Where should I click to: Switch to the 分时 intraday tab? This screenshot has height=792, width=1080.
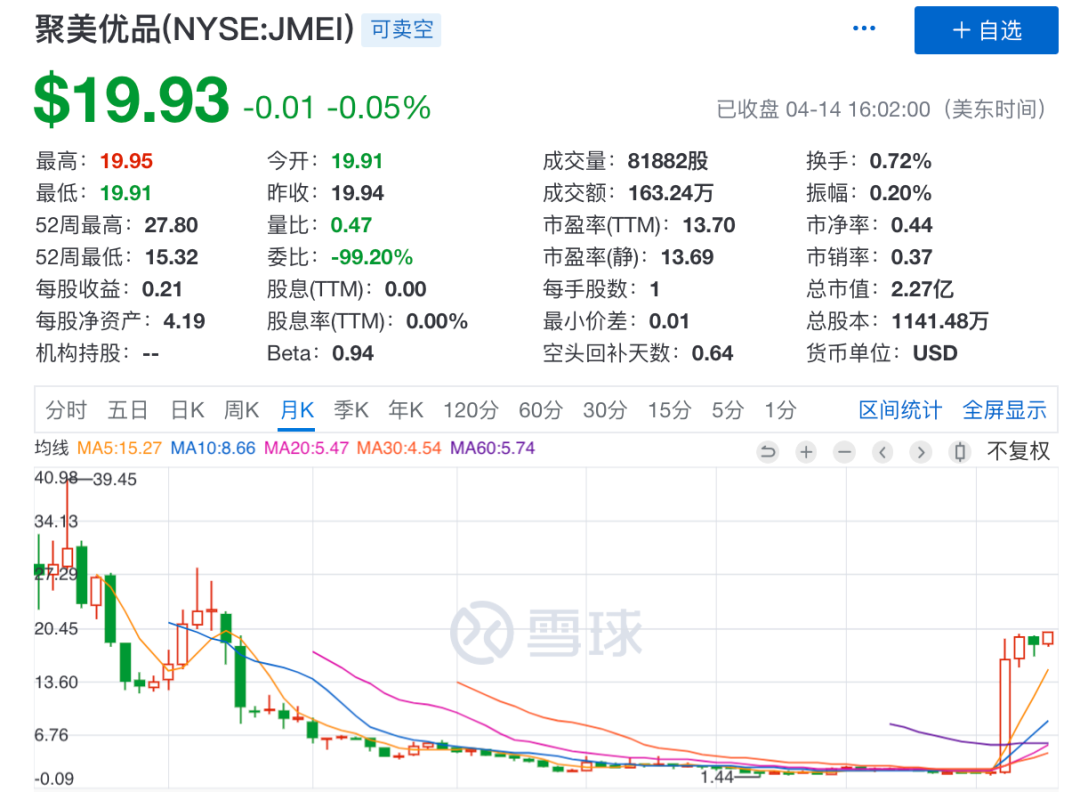[x=66, y=410]
